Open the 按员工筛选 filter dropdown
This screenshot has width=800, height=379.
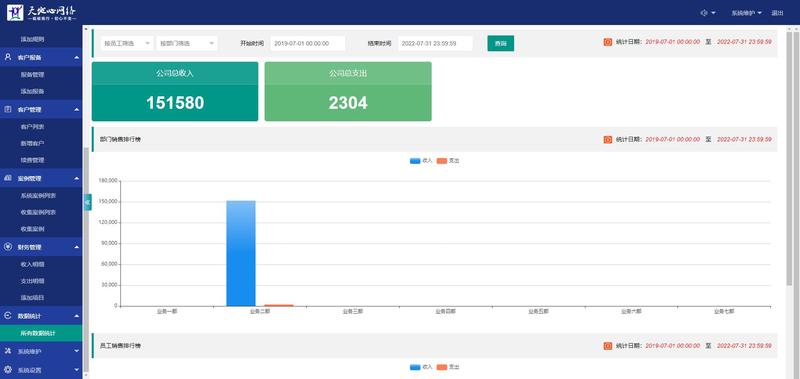pos(127,43)
